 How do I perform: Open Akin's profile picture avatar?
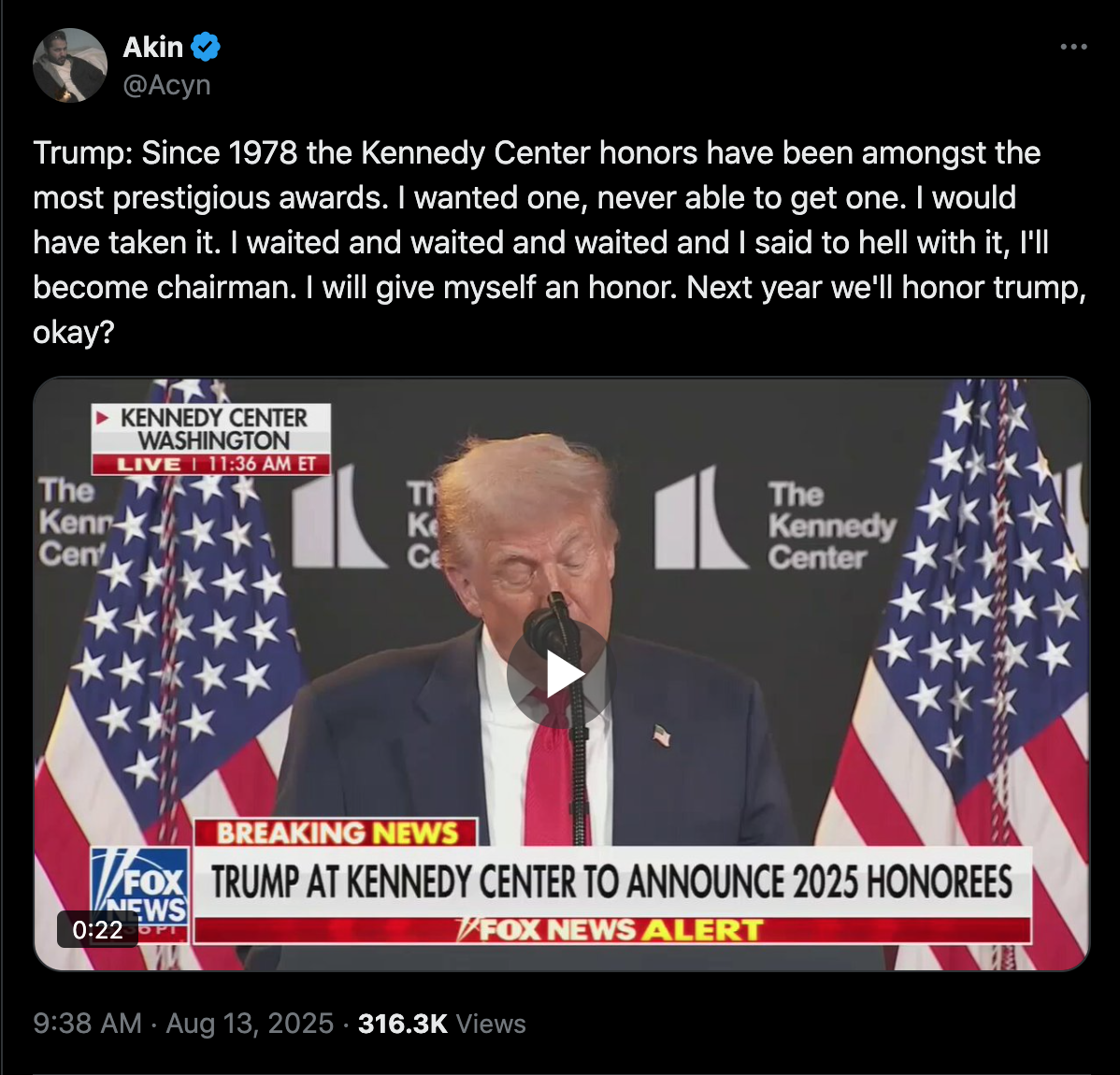[70, 65]
